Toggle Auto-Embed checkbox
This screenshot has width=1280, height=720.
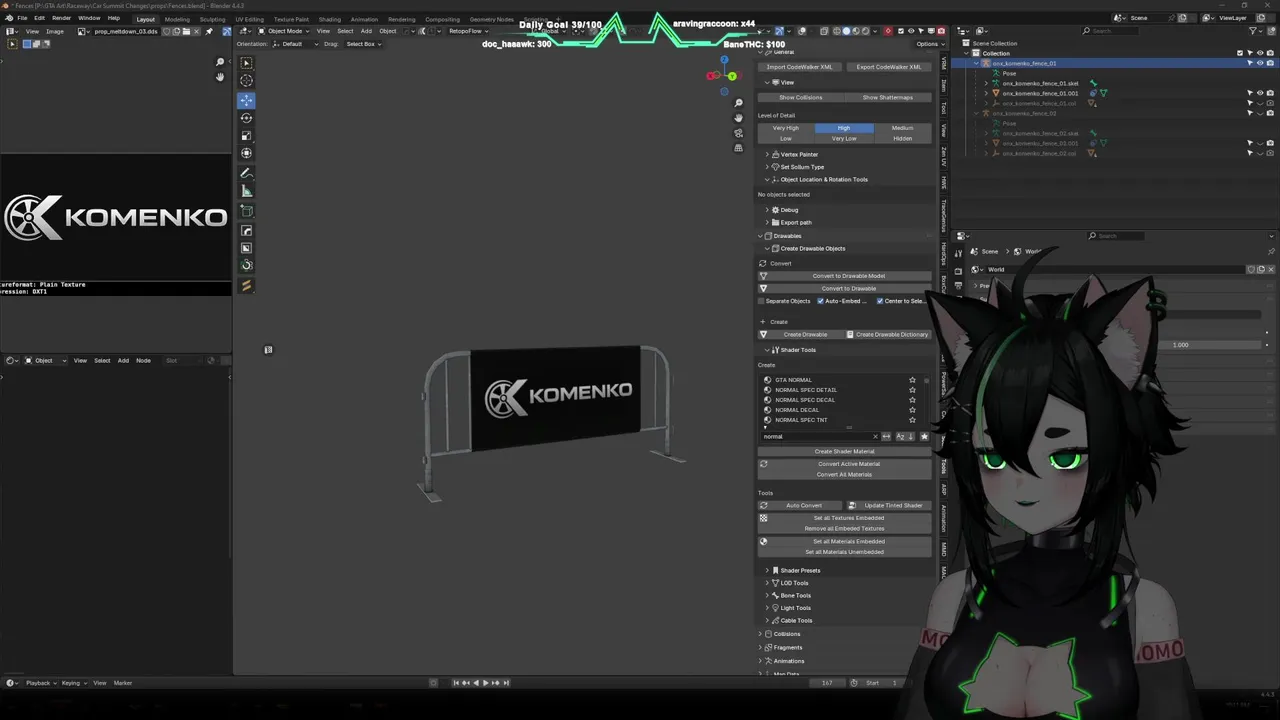[821, 301]
